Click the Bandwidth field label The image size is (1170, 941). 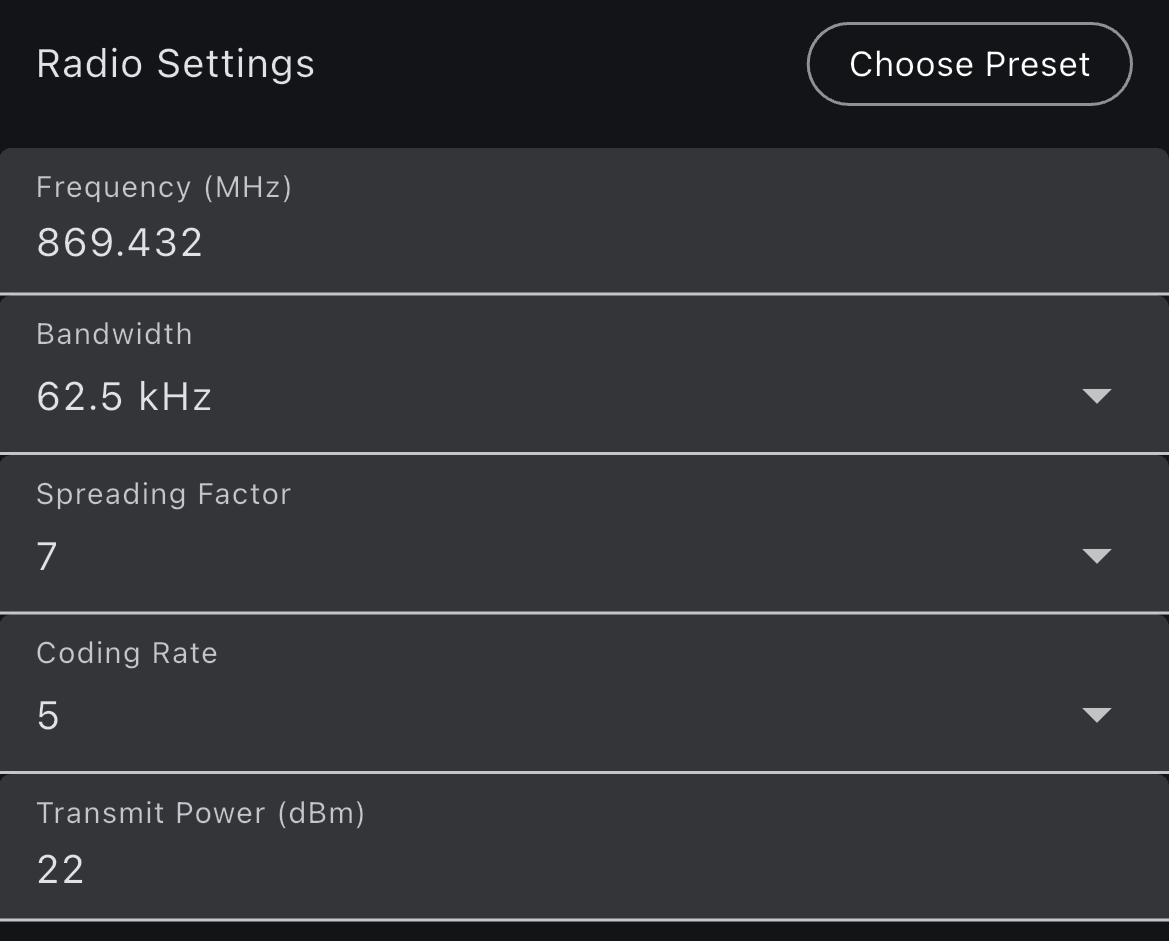(x=114, y=334)
